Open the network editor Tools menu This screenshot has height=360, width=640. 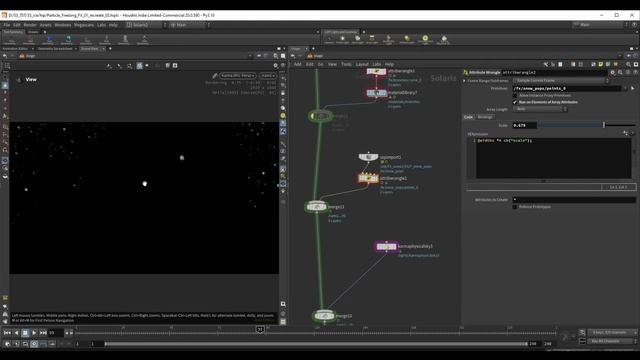(x=346, y=64)
